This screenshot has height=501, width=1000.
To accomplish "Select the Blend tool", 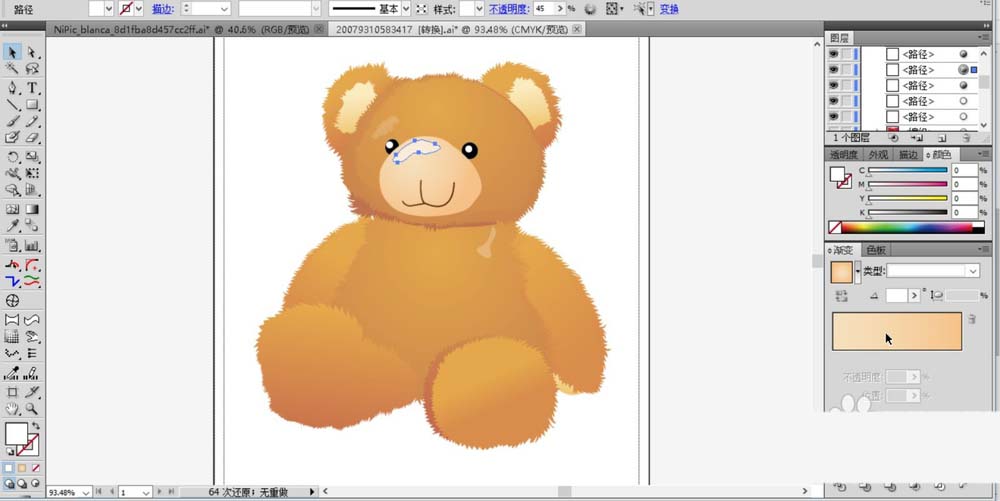I will (32, 225).
